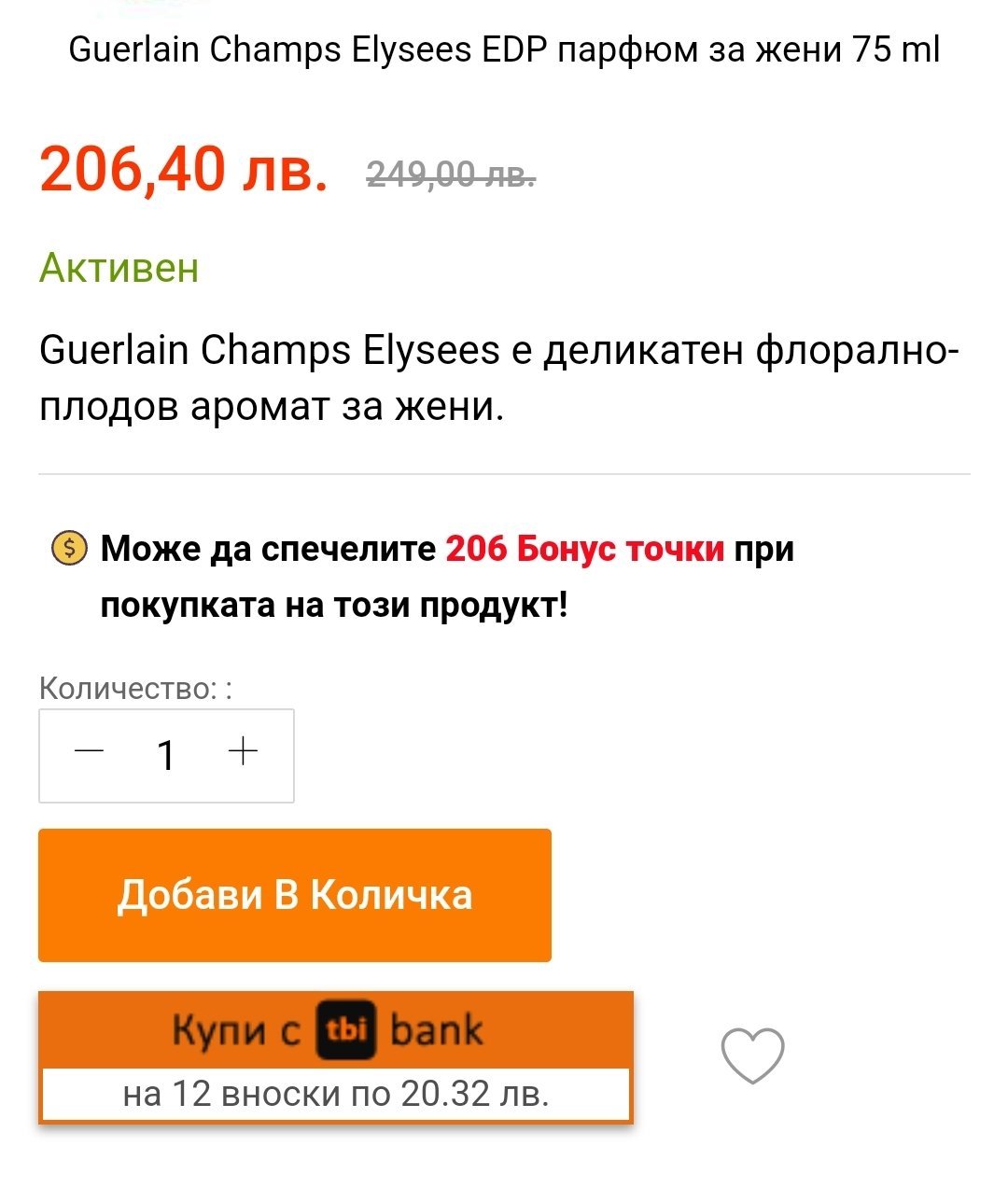Screen dimensions: 1008x1188
Task: Click the покупката на този продукт line
Action: [334, 606]
